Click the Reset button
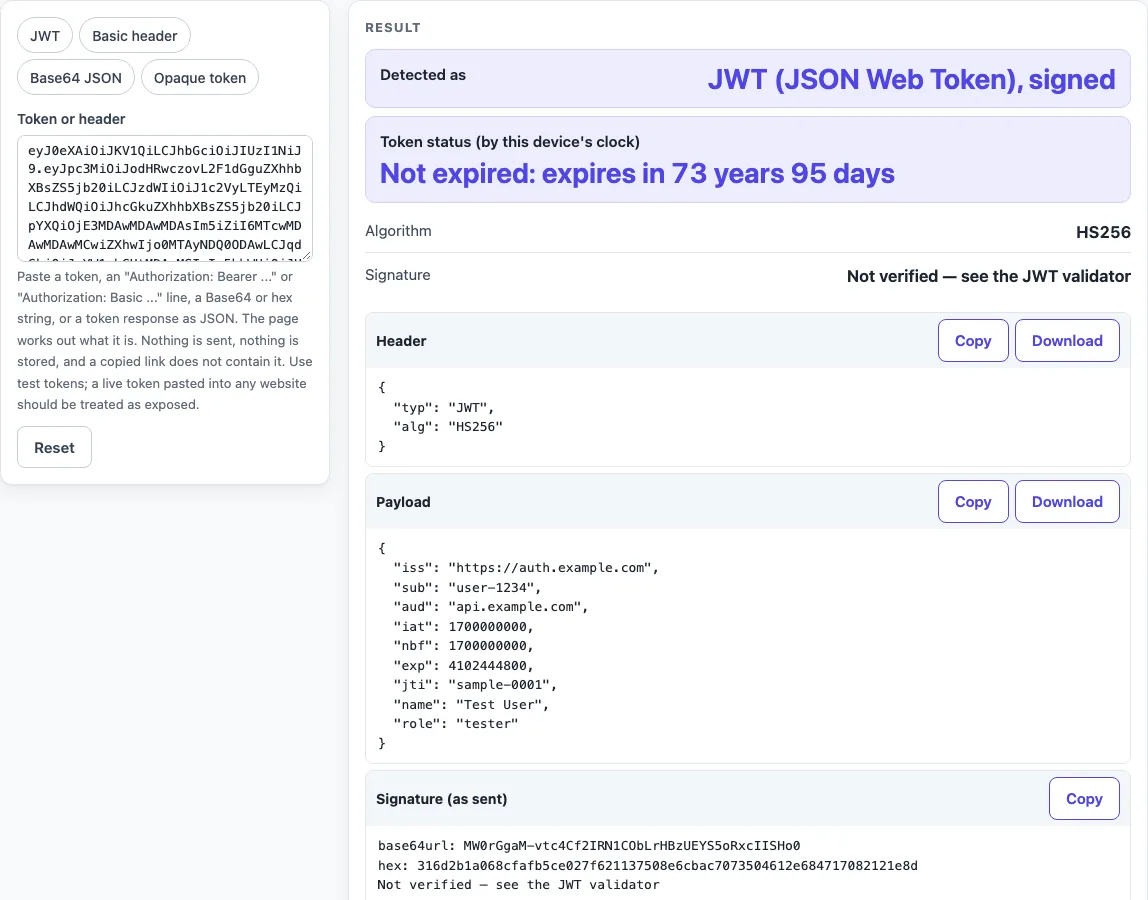The height and width of the screenshot is (900, 1148). (54, 447)
